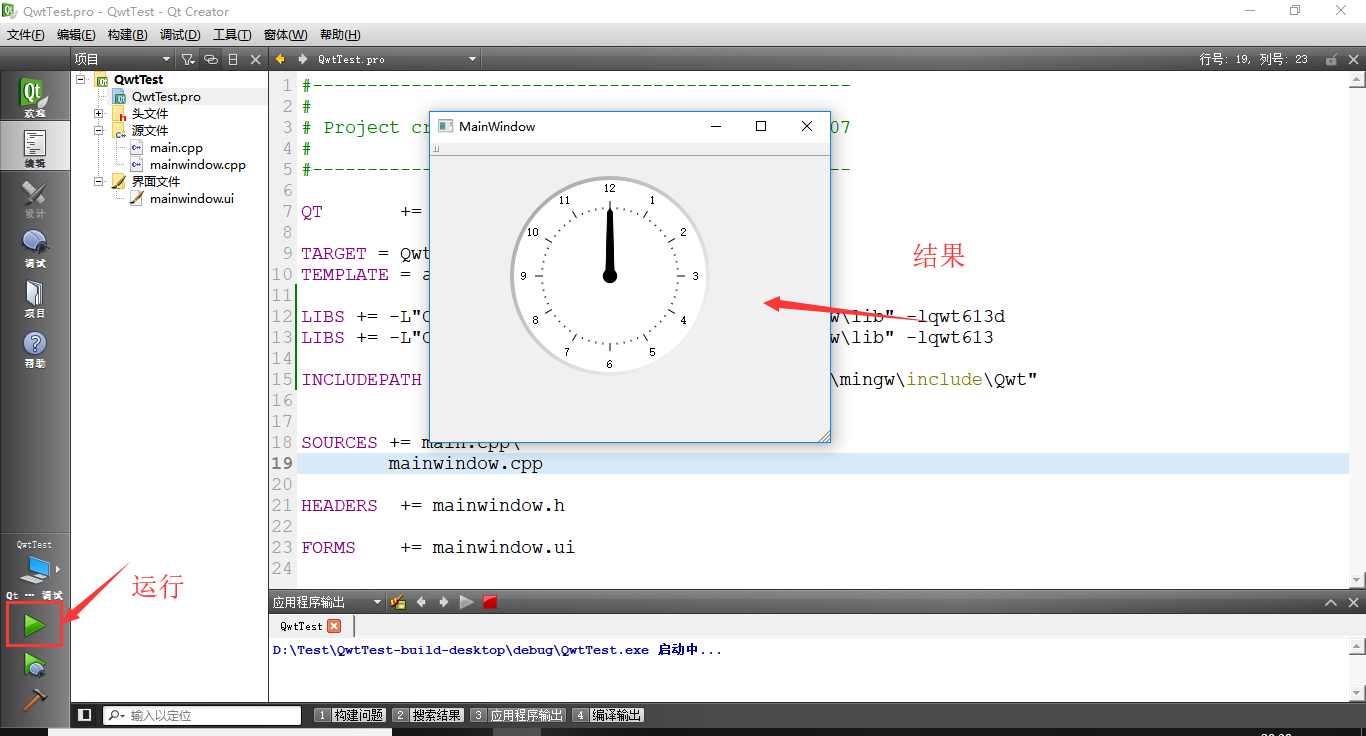Screen dimensions: 1366x736
Task: Switch to the Debug (调试) mode
Action: coord(34,249)
